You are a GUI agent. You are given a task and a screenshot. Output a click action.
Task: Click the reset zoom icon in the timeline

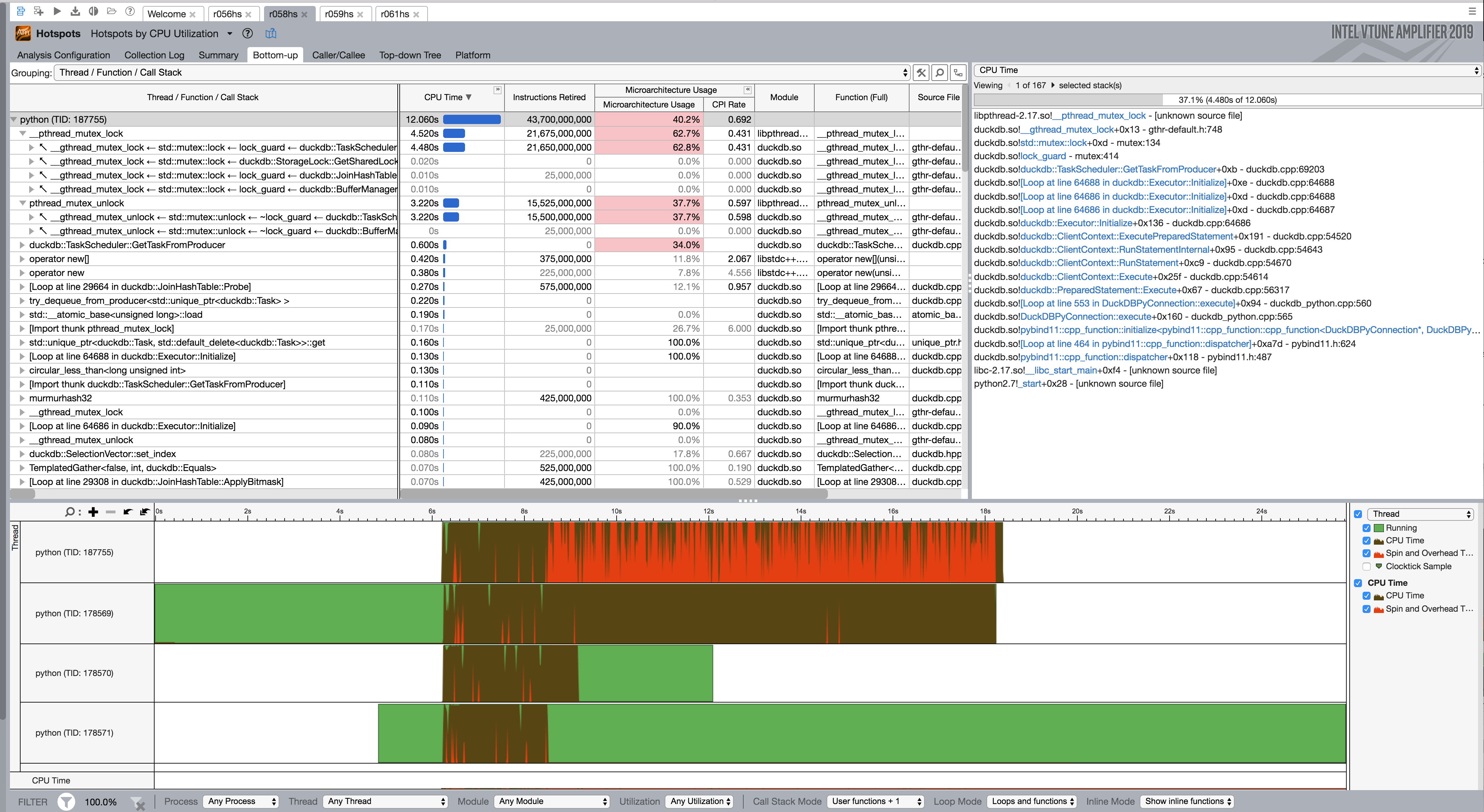[145, 512]
